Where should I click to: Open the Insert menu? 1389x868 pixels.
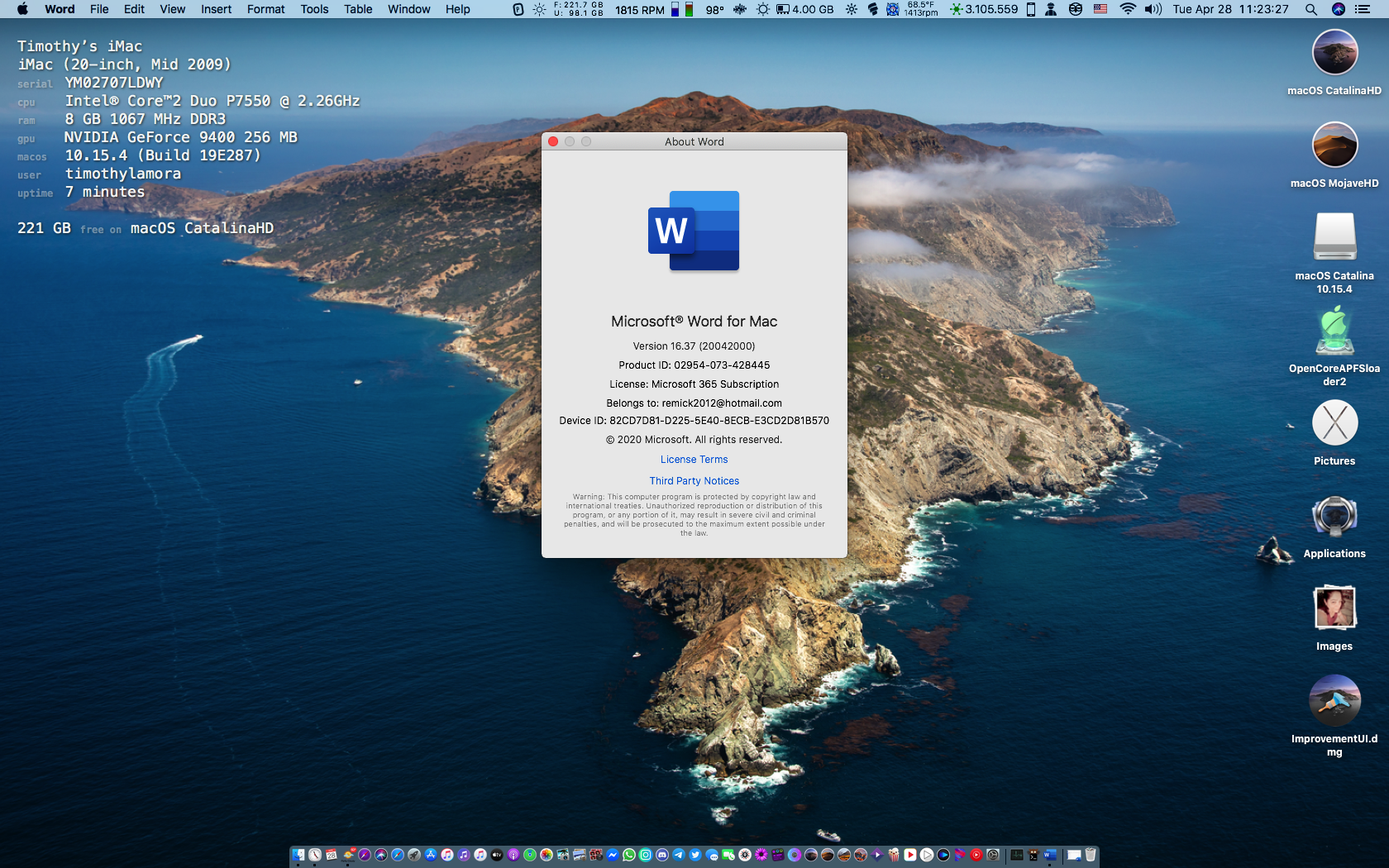pyautogui.click(x=216, y=9)
